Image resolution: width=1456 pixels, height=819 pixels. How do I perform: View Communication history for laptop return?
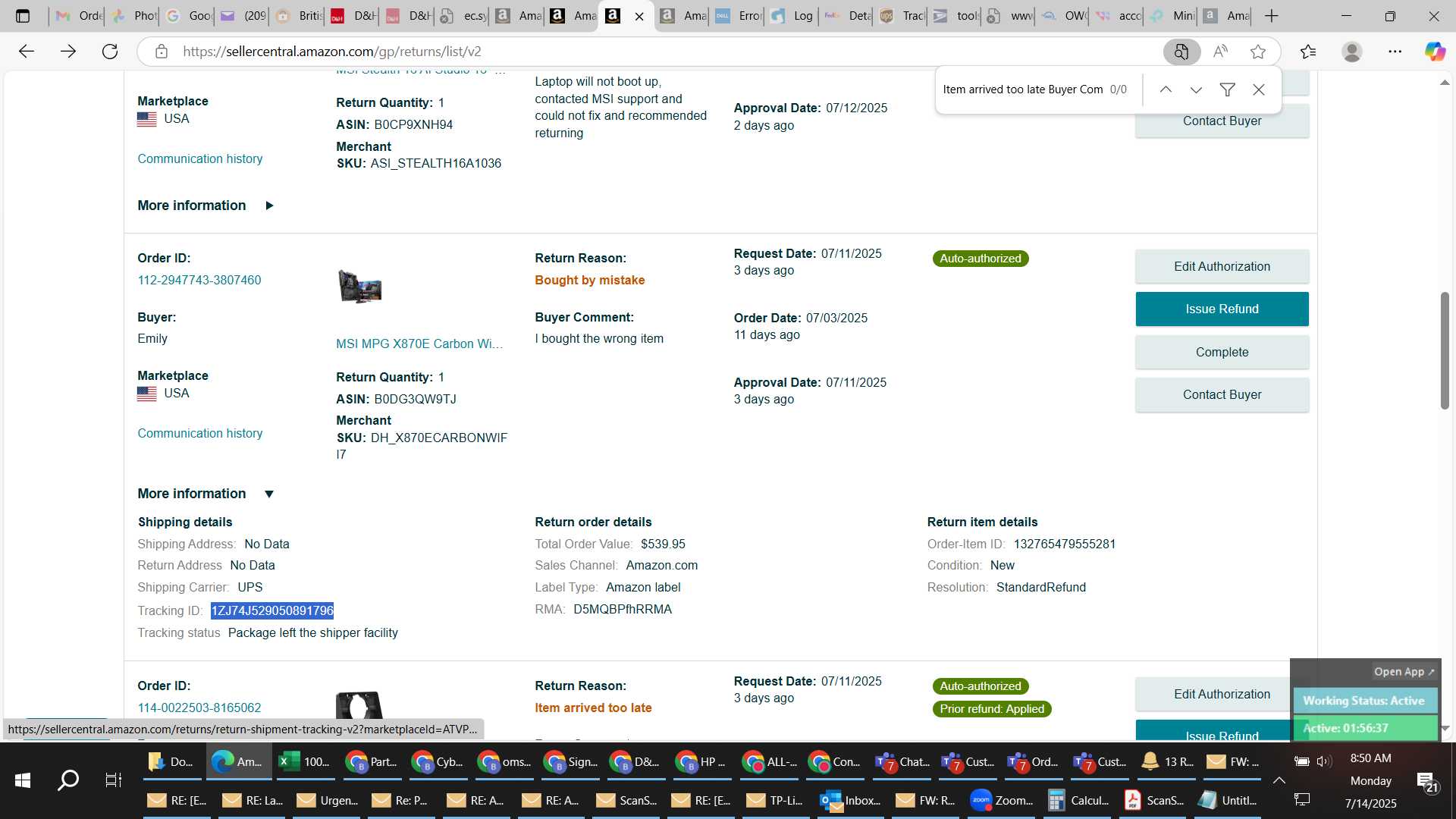pyautogui.click(x=199, y=158)
